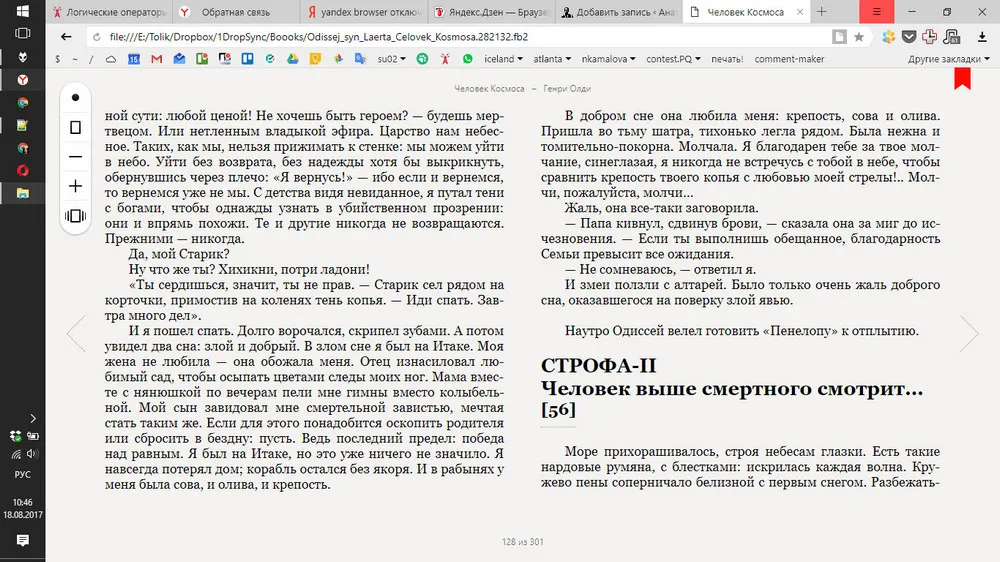Image resolution: width=1000 pixels, height=562 pixels.
Task: Open the reader appearance dot button
Action: pyautogui.click(x=75, y=98)
